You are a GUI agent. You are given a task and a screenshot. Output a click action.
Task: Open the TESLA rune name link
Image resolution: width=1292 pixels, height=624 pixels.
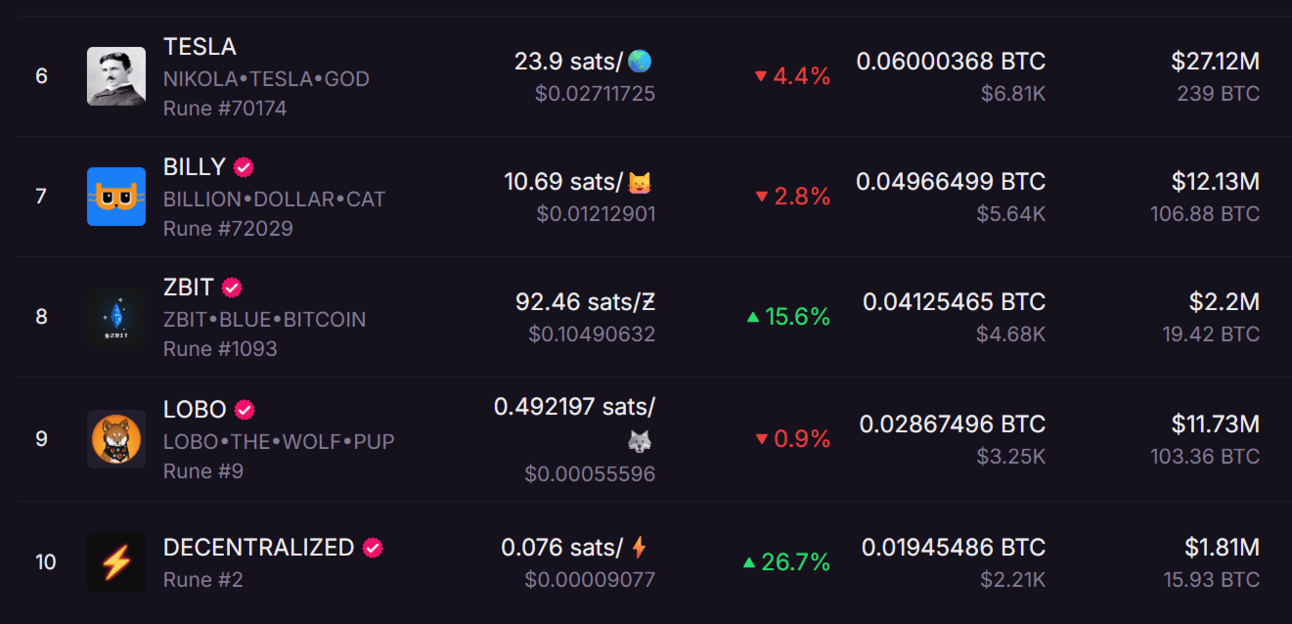200,47
